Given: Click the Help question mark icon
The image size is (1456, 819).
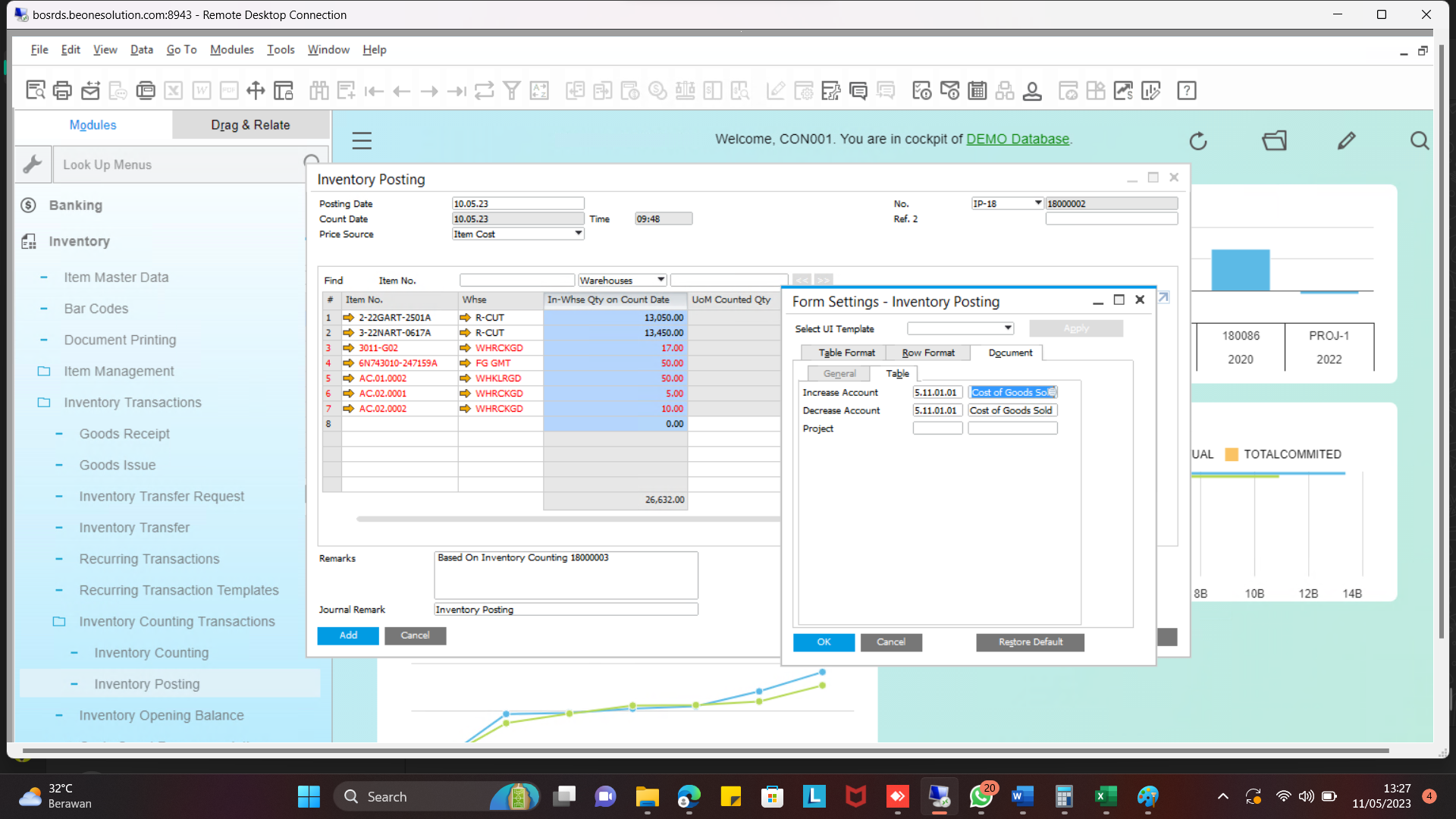Looking at the screenshot, I should point(1186,91).
